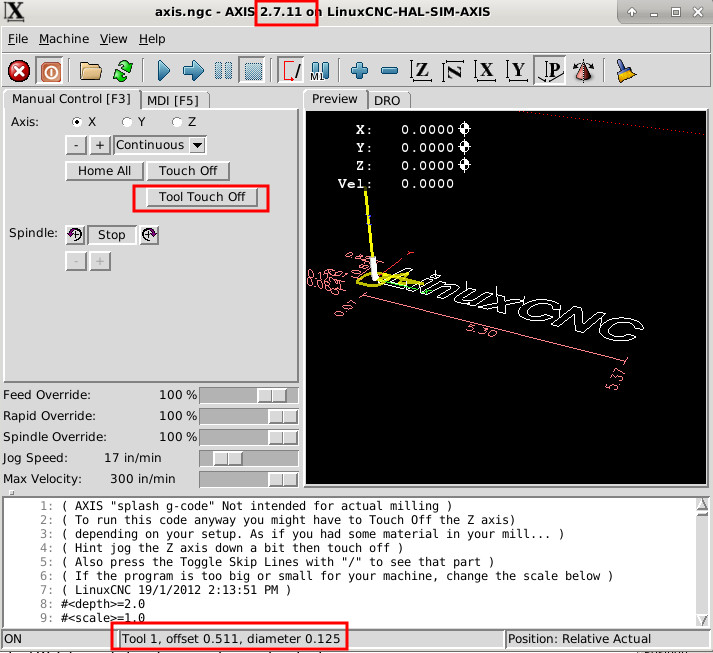Screen dimensions: 713x653
Task: Start spindle counterclockwise icon
Action: point(75,235)
